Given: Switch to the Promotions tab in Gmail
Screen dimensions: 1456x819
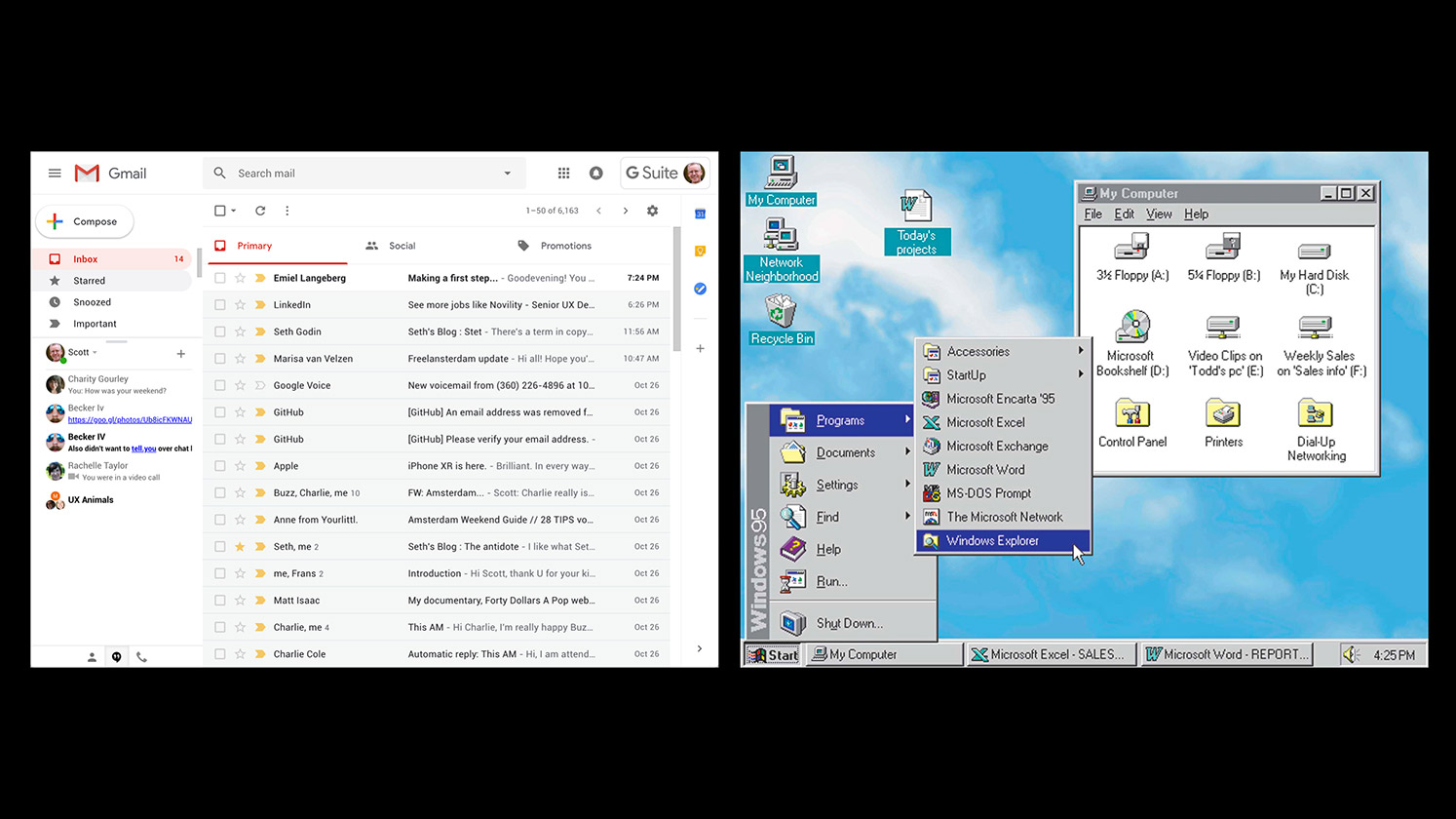Looking at the screenshot, I should point(555,246).
